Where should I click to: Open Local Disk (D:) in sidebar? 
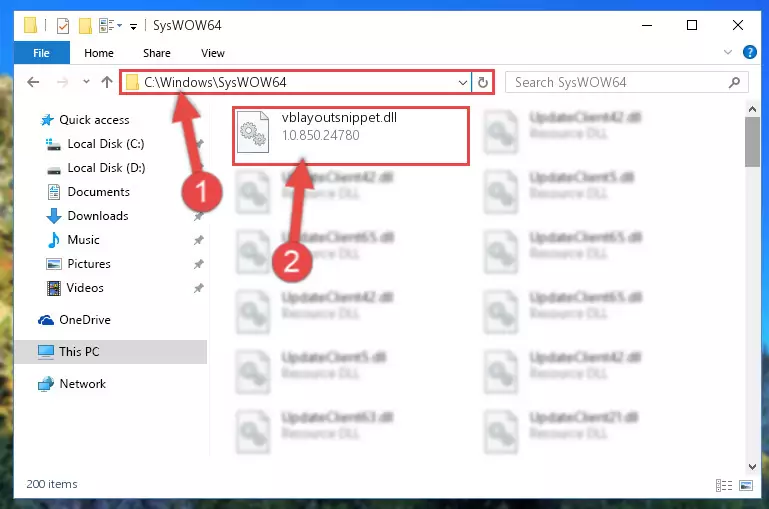tap(106, 168)
